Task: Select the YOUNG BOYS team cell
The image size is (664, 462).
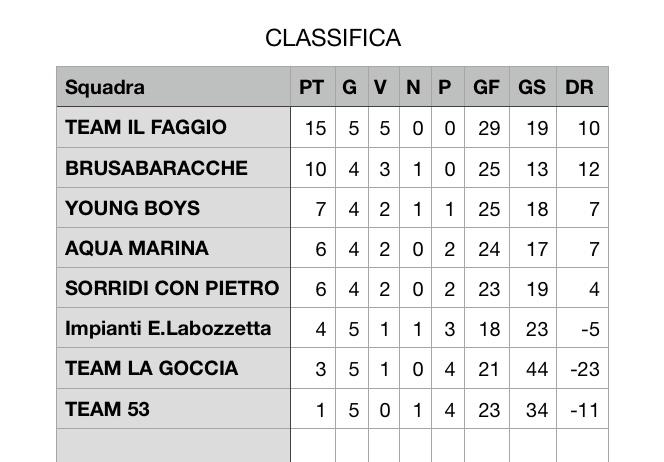Action: coord(174,207)
